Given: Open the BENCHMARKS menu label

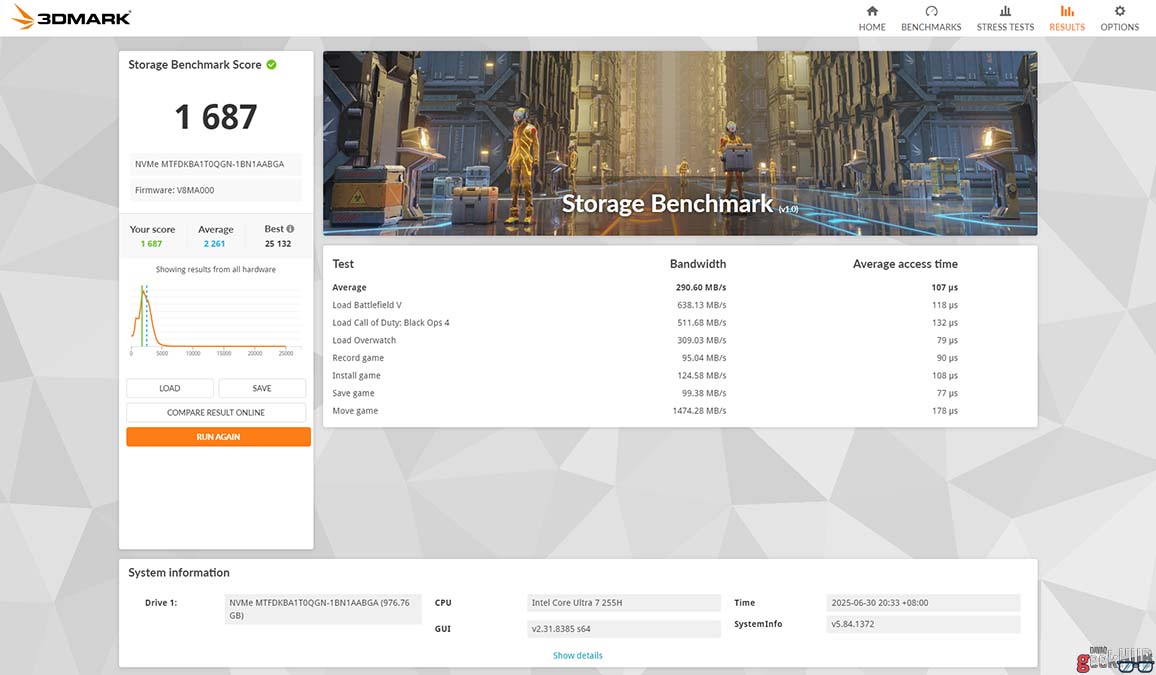Looking at the screenshot, I should (931, 27).
